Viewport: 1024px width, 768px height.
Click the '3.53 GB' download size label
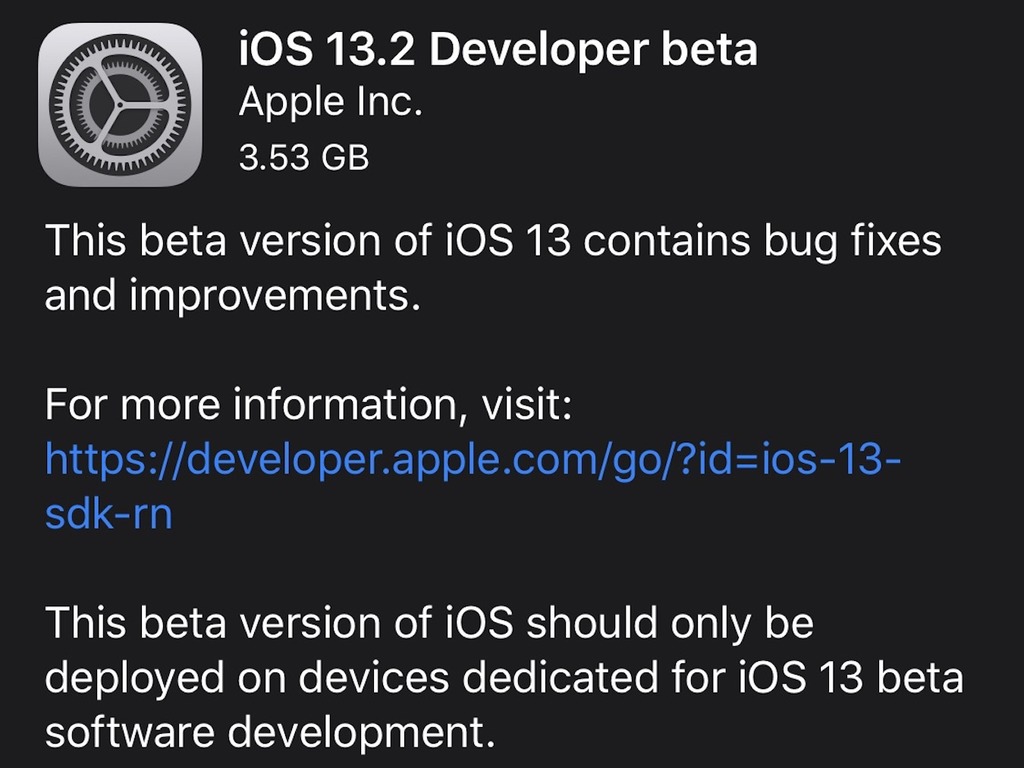[304, 157]
